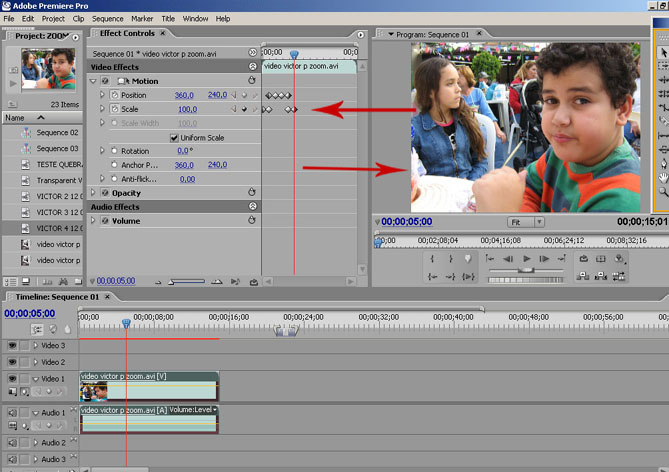Viewport: 669px width, 472px height.
Task: Reset the Opacity effect
Action: (x=252, y=193)
